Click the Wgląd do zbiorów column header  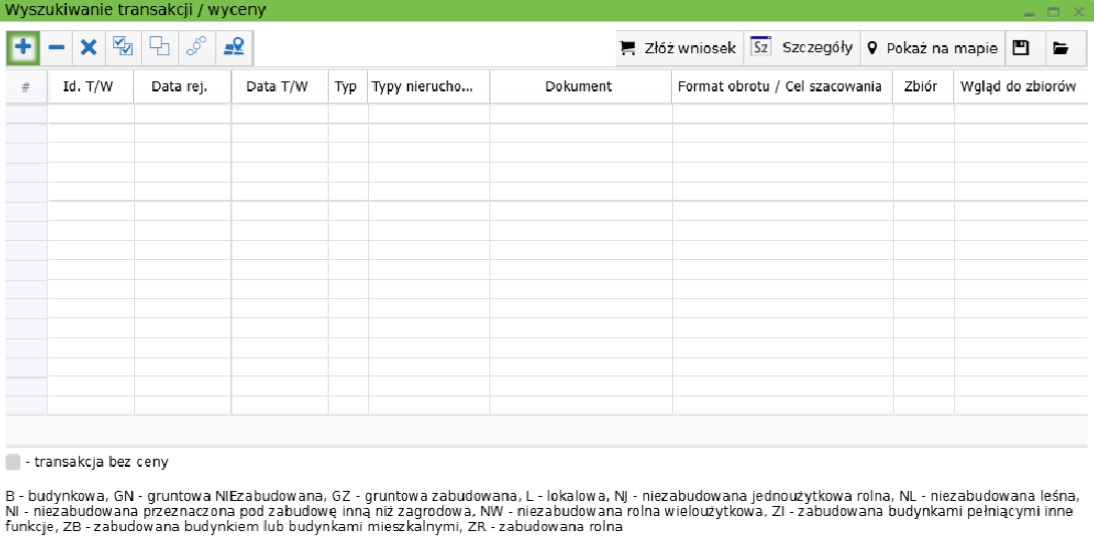click(1017, 87)
